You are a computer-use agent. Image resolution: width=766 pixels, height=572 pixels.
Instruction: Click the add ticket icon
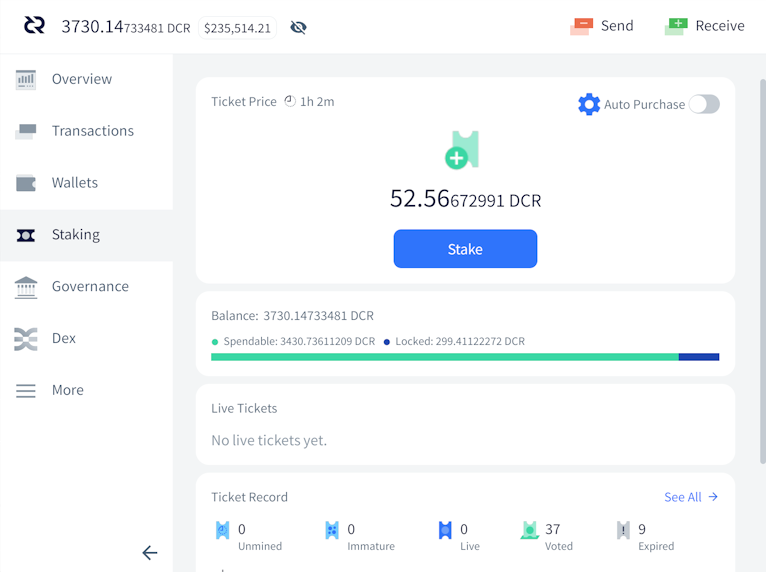pos(462,150)
